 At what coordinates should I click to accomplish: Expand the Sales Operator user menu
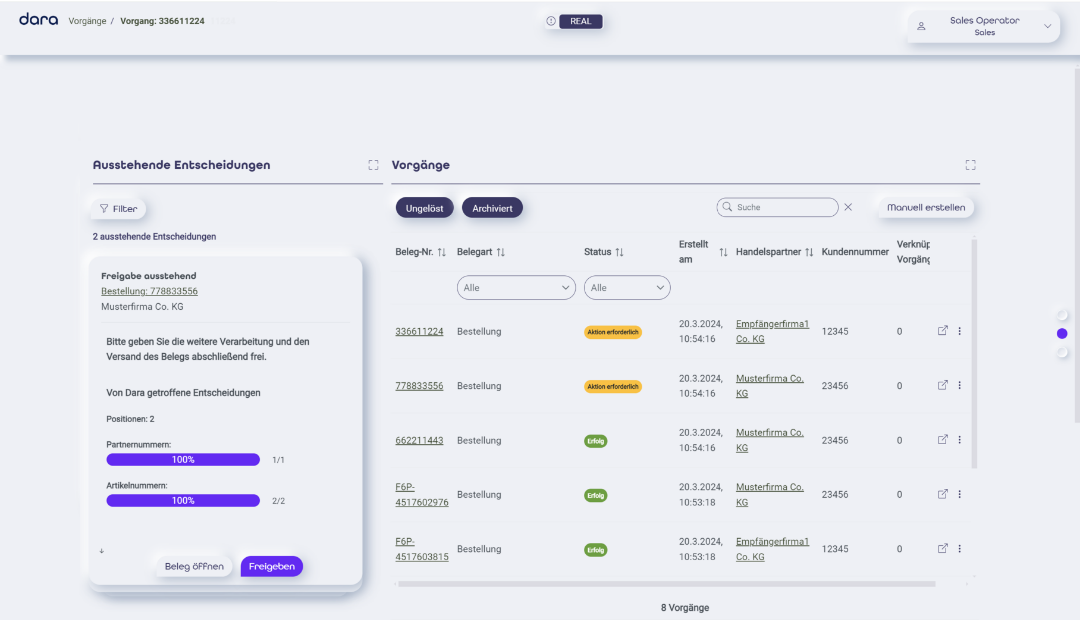(x=1047, y=26)
